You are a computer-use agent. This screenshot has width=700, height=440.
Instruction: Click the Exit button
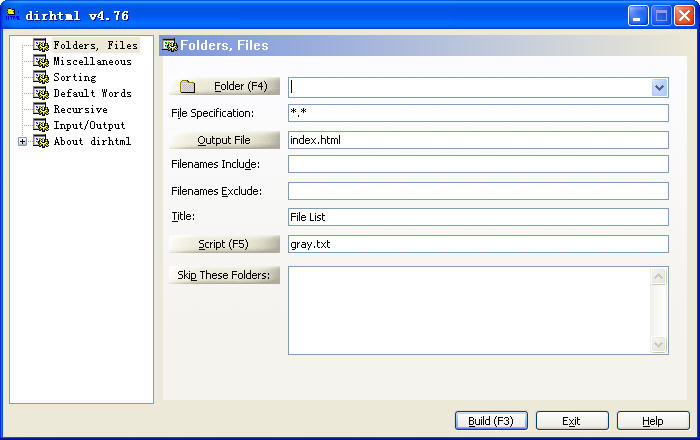(x=572, y=421)
